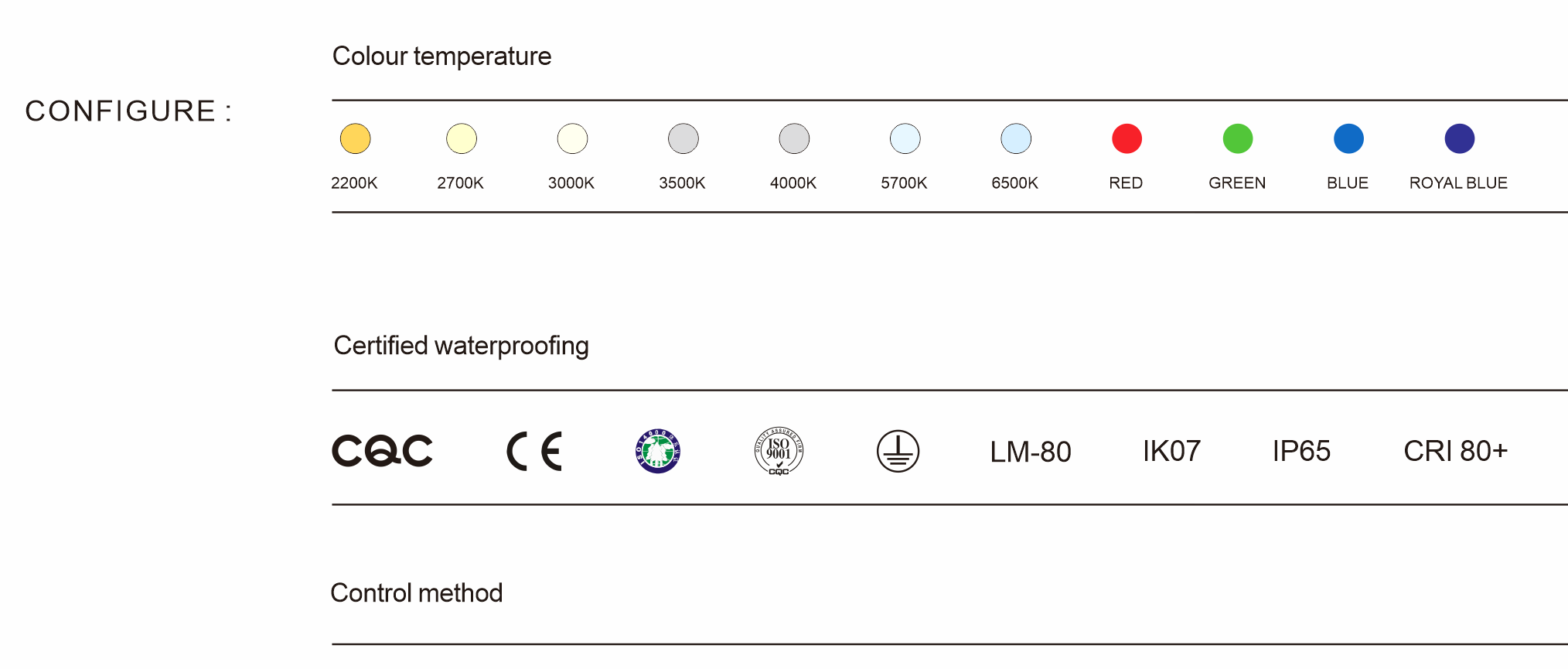1568x669 pixels.
Task: Click the CQC certification logo
Action: (382, 451)
